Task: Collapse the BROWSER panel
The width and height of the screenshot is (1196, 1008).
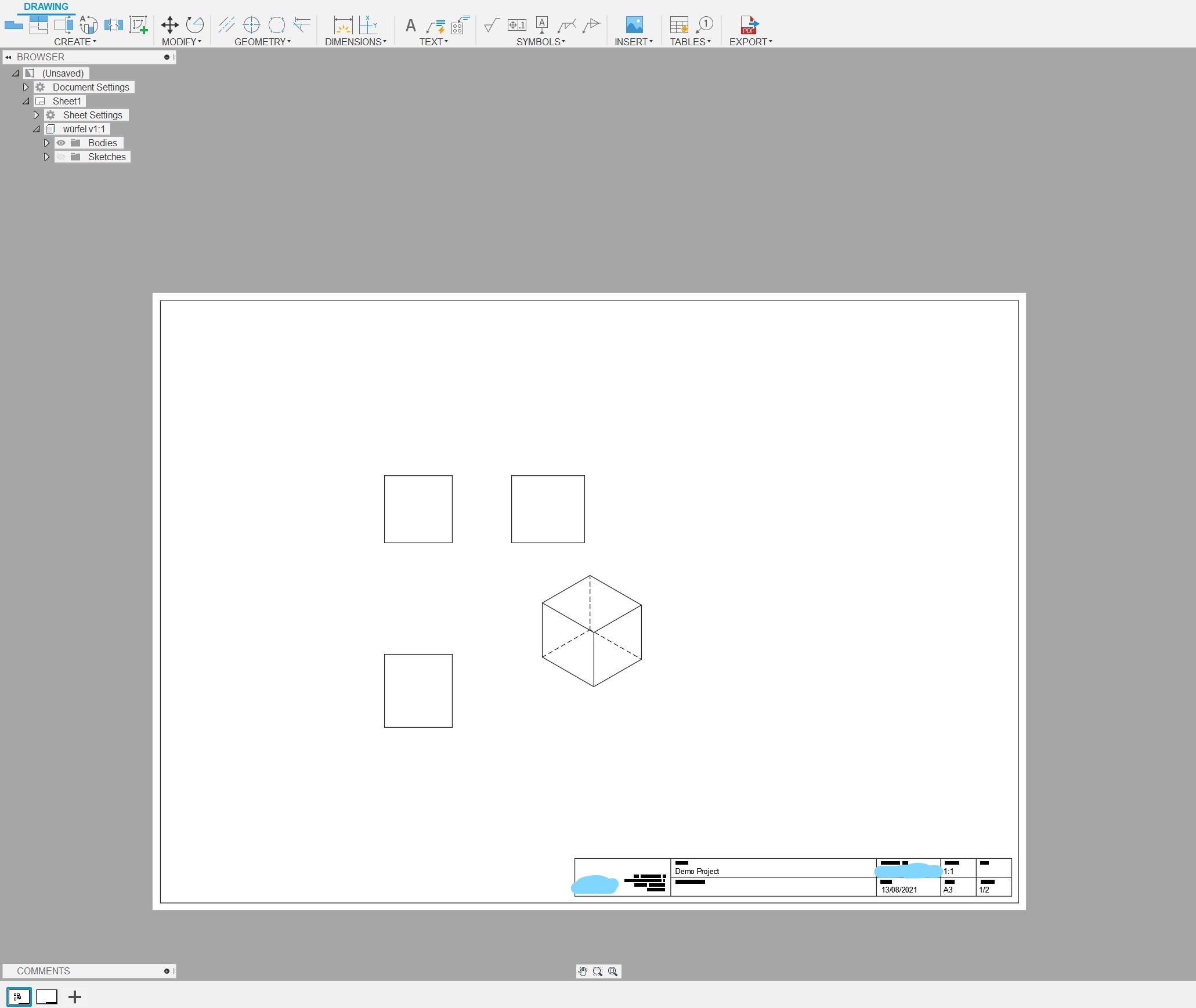Action: (8, 57)
